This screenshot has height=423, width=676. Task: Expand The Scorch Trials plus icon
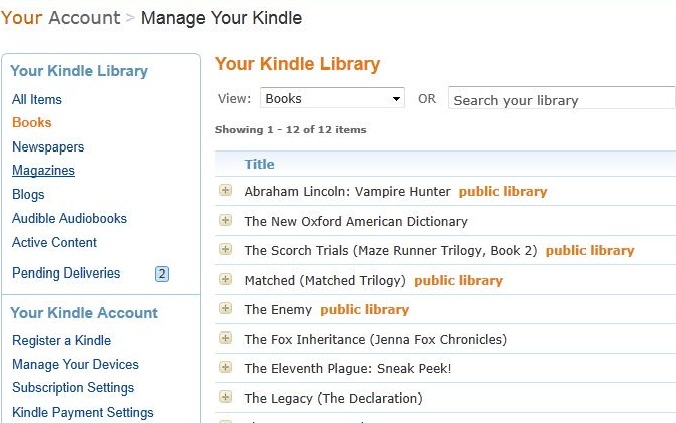tap(225, 249)
